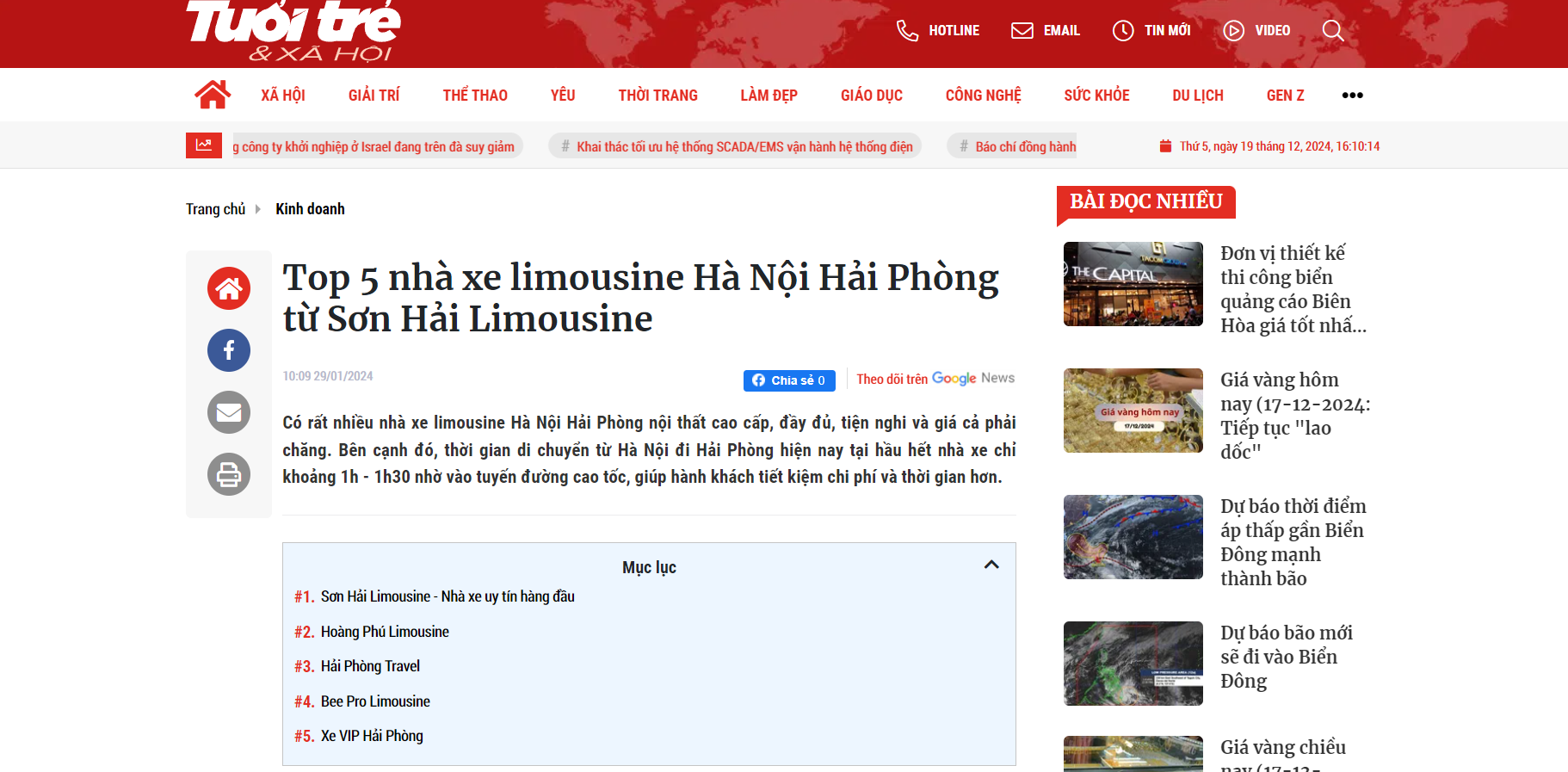Click the HOTLINE link

(954, 31)
